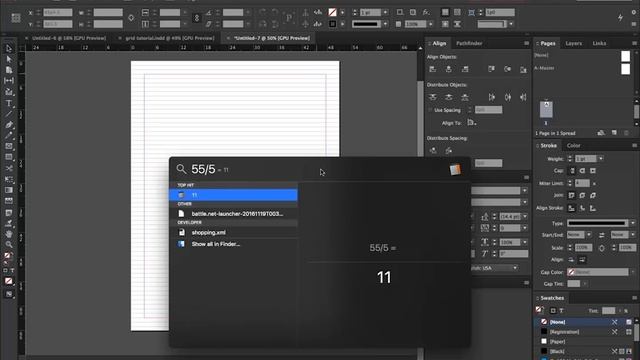Select the Rectangle tool

click(9, 157)
